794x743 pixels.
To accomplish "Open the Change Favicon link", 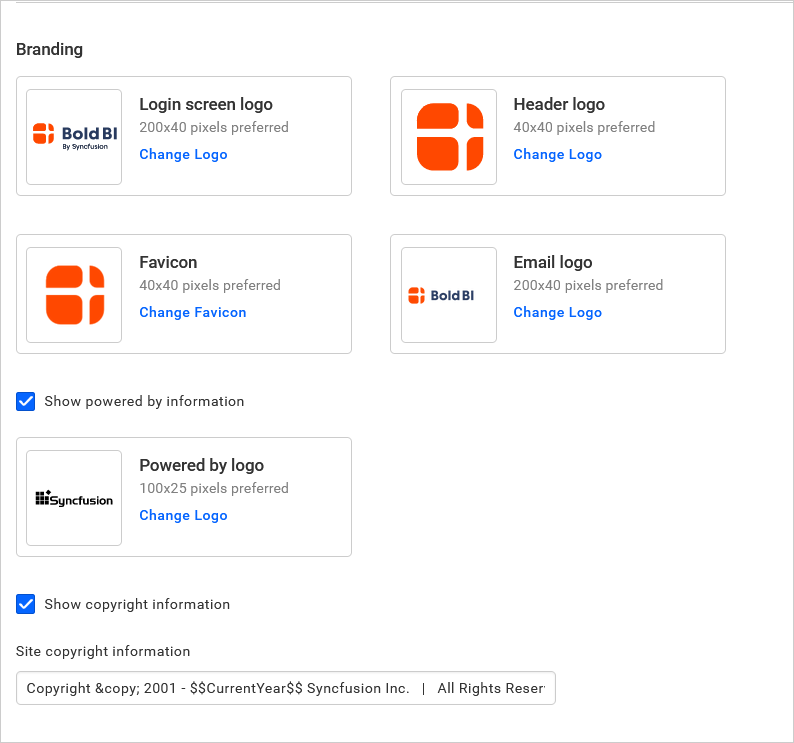I will [x=193, y=312].
